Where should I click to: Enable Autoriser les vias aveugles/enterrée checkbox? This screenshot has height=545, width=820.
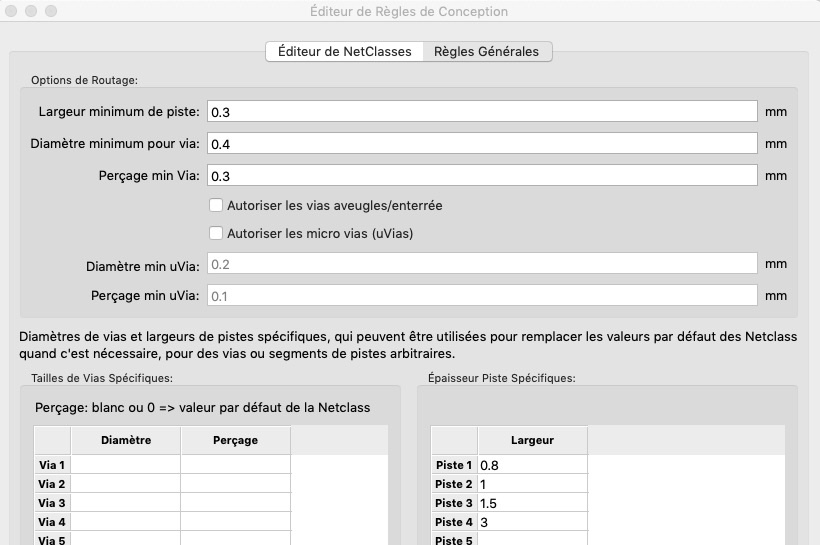[x=216, y=206]
